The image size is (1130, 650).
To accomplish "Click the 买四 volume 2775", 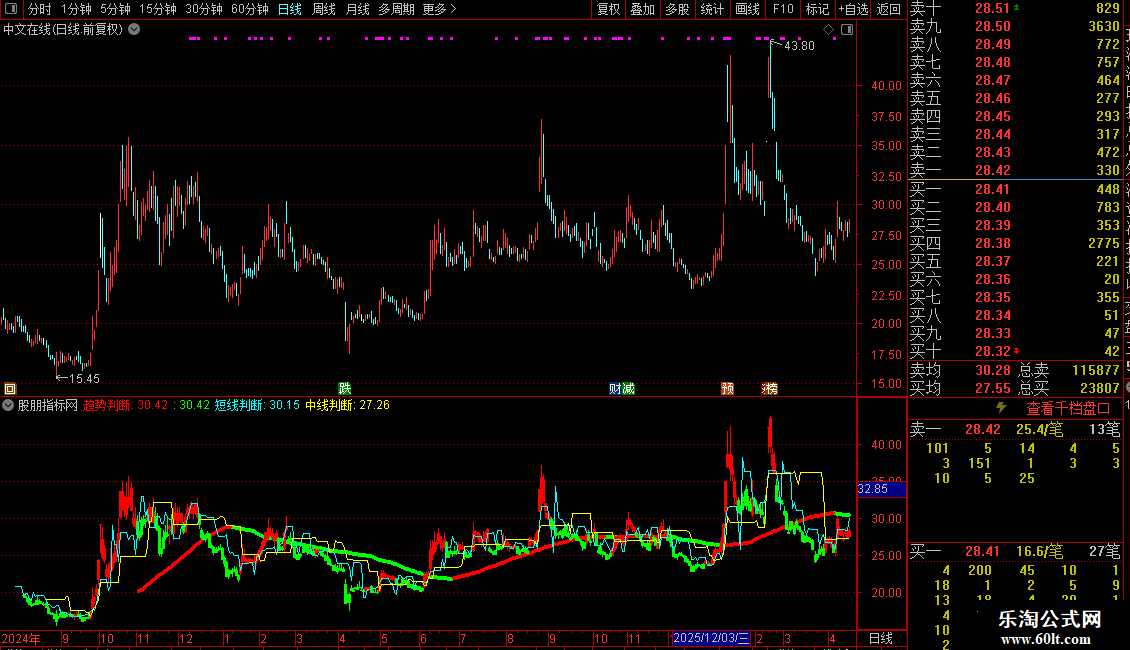I will pyautogui.click(x=1104, y=244).
